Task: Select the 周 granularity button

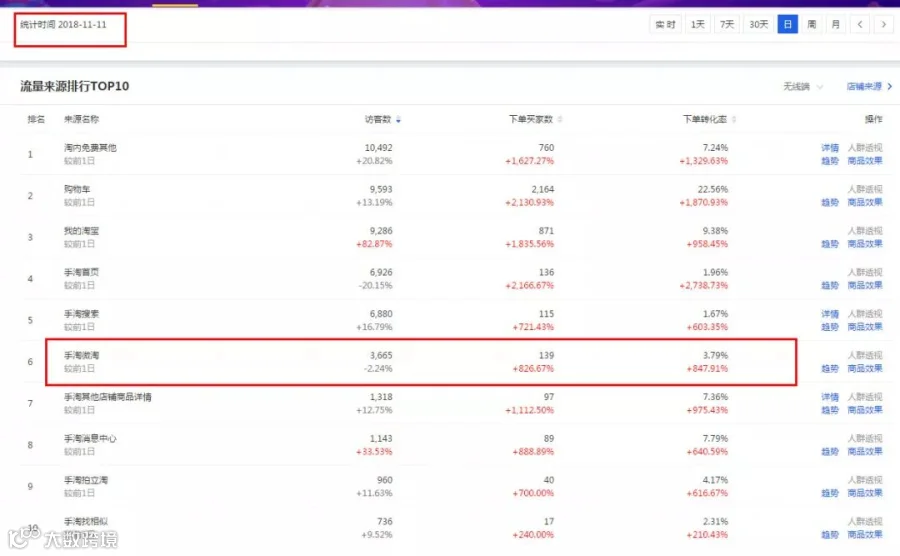Action: point(812,24)
